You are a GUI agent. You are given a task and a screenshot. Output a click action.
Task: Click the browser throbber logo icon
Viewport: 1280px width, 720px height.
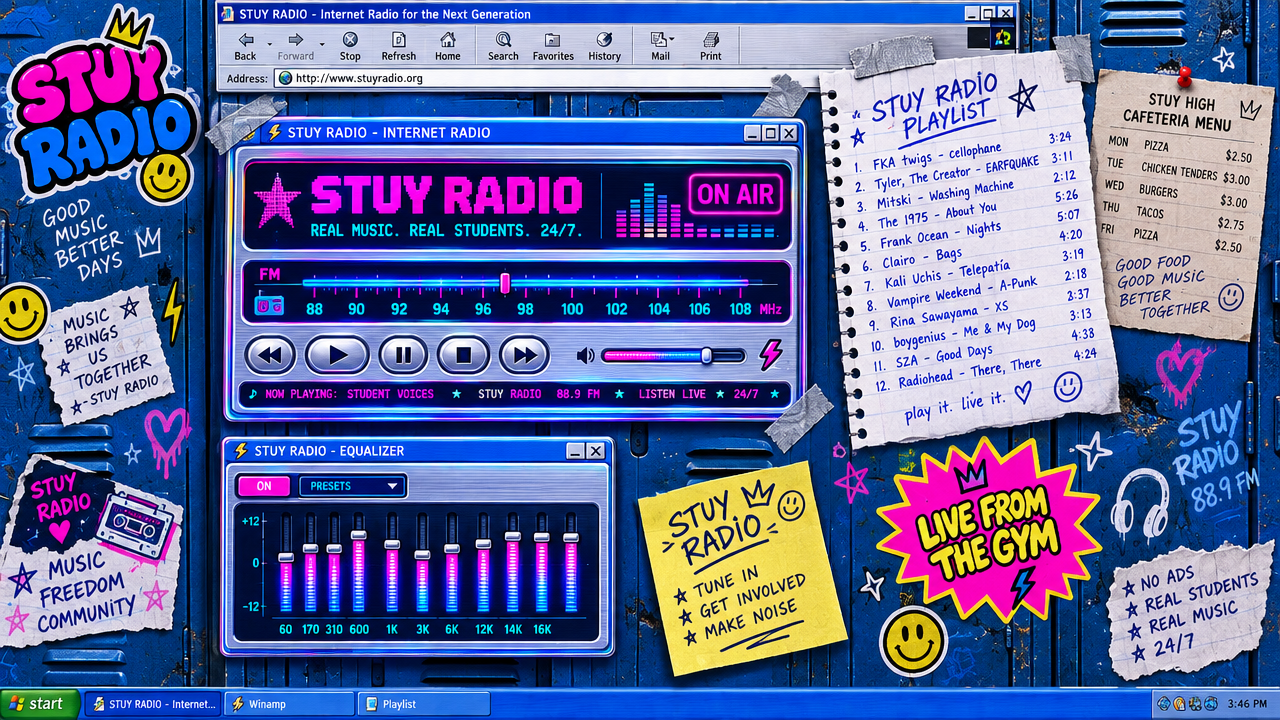point(1002,38)
